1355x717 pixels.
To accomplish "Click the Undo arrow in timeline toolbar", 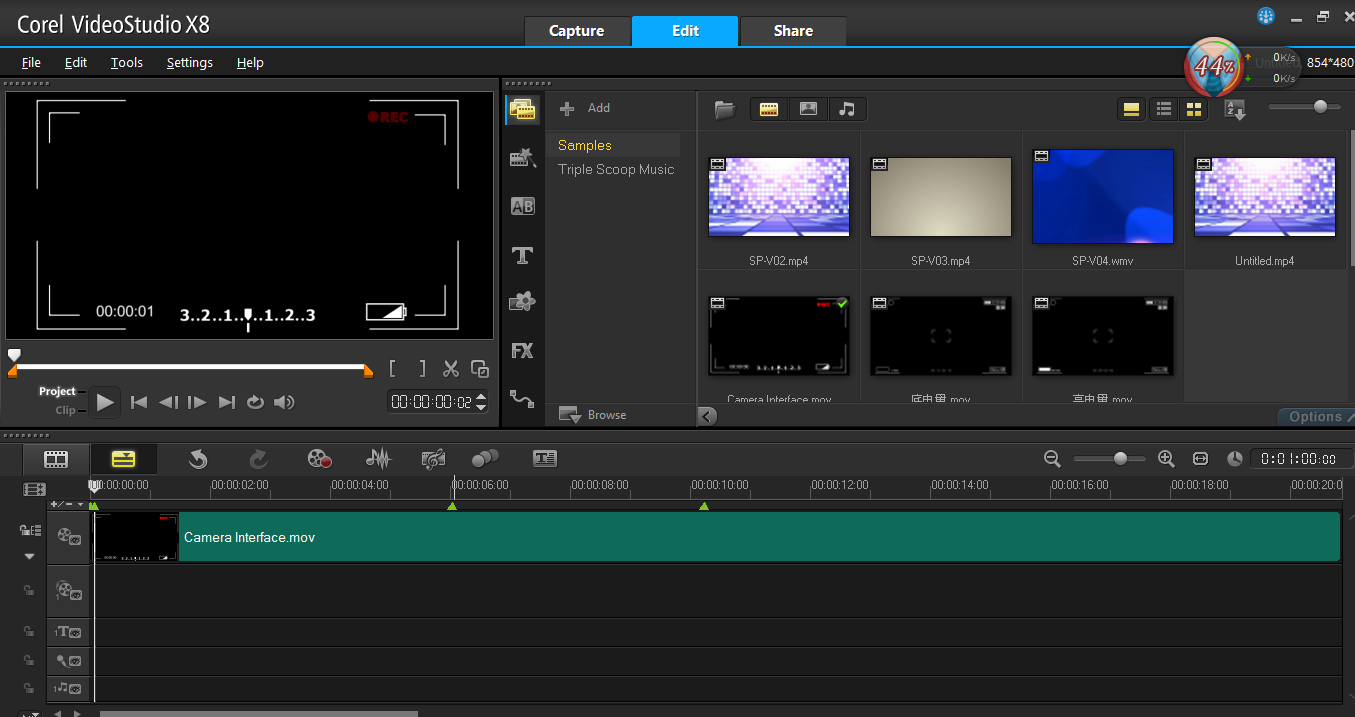I will 198,459.
